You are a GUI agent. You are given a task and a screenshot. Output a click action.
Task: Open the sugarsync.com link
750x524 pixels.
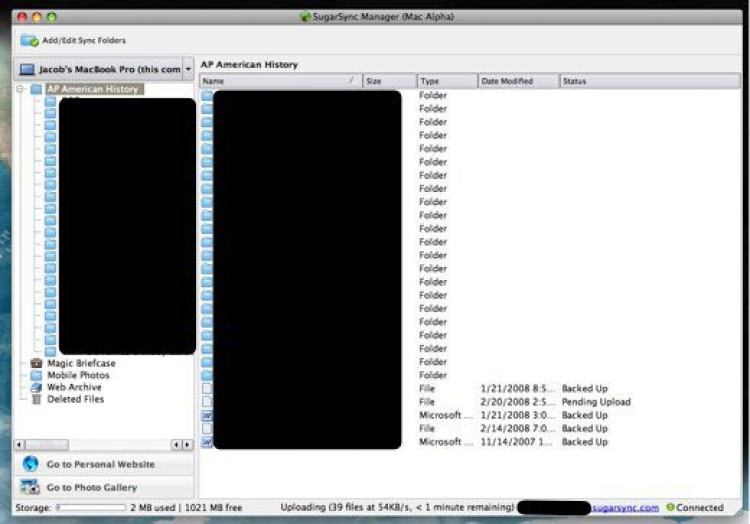tap(626, 508)
